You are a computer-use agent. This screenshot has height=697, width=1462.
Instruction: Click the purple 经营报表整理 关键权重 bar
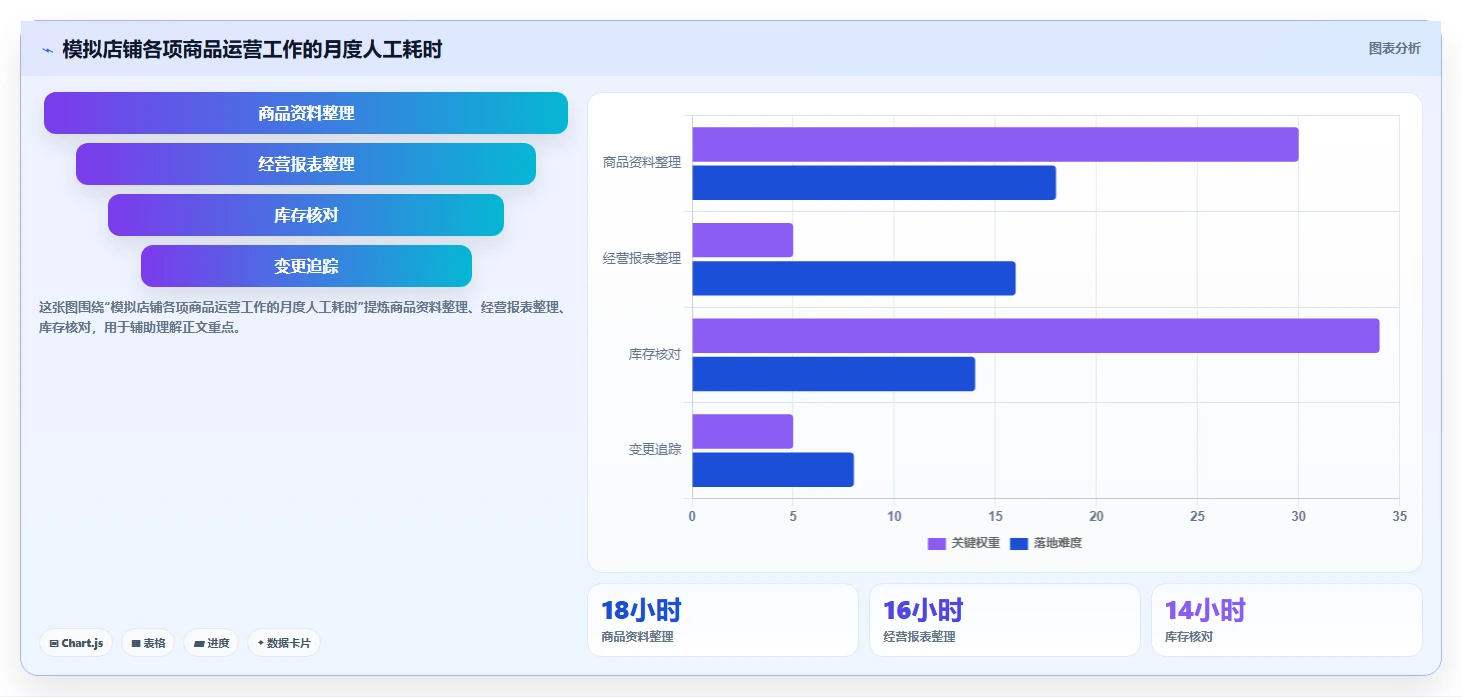click(742, 240)
